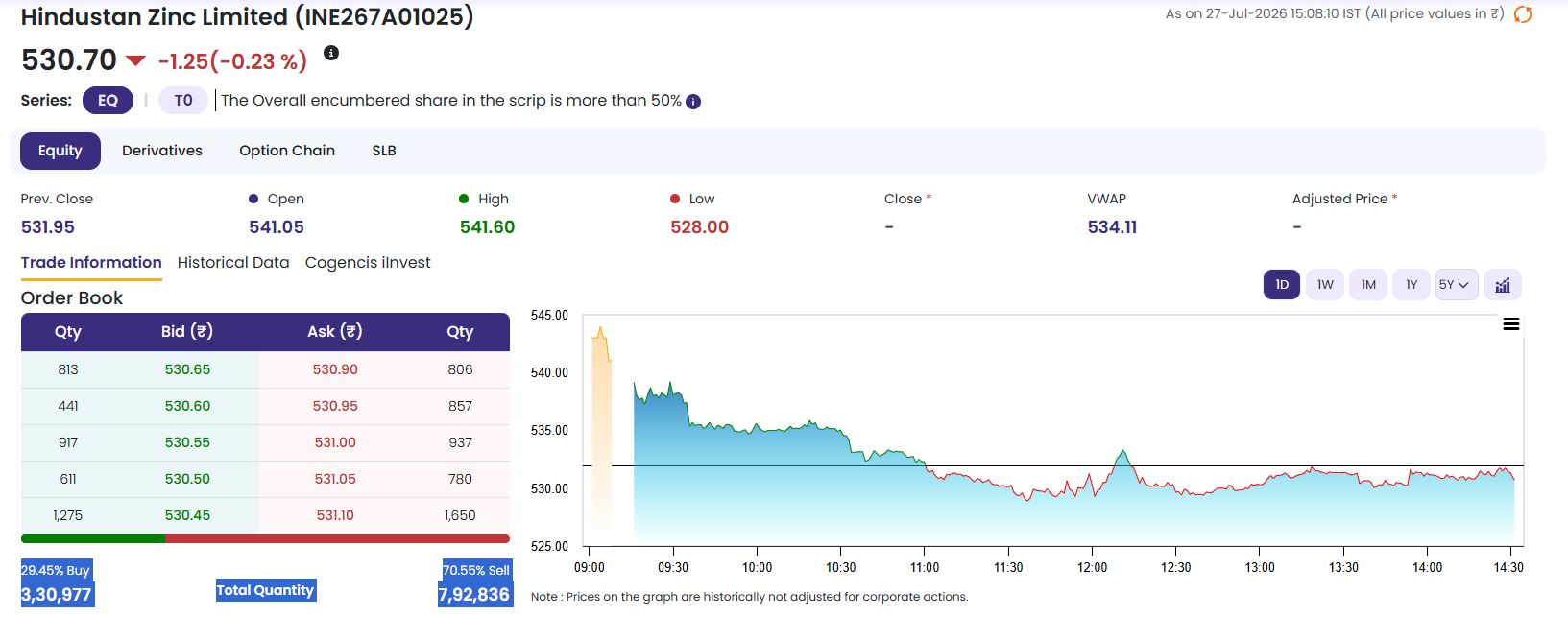The height and width of the screenshot is (617, 1568).
Task: Click the 29.45% Buy label
Action: [x=56, y=570]
